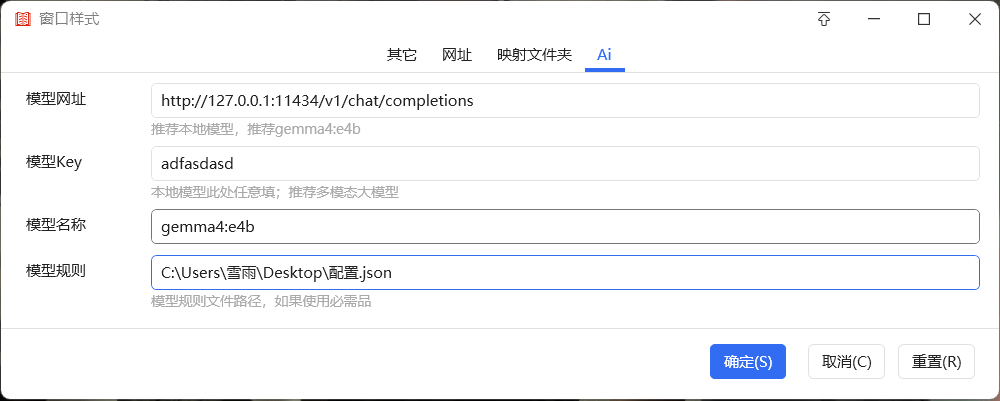
Task: Click the 模型Key label text
Action: [54, 162]
